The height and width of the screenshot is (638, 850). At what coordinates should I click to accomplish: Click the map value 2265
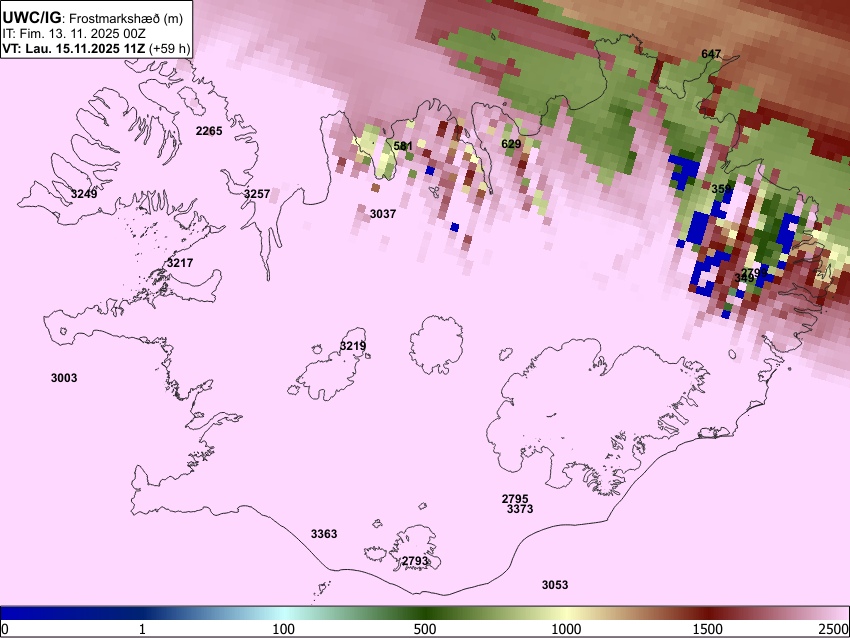[209, 131]
